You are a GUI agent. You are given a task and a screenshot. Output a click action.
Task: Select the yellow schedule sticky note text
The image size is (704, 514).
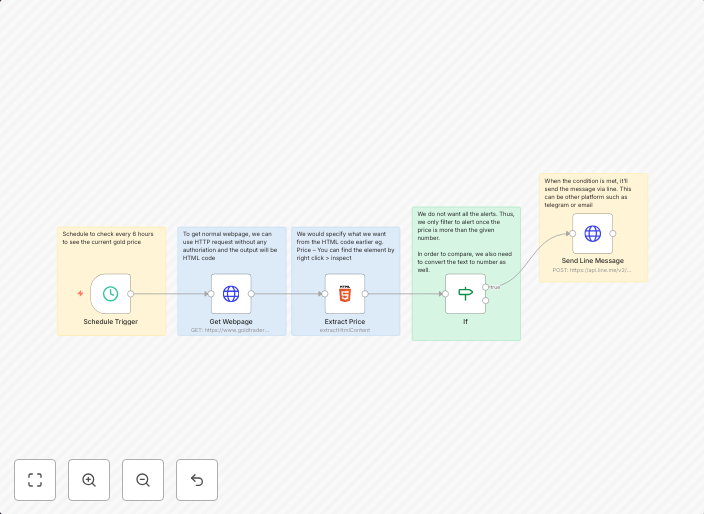pos(110,239)
